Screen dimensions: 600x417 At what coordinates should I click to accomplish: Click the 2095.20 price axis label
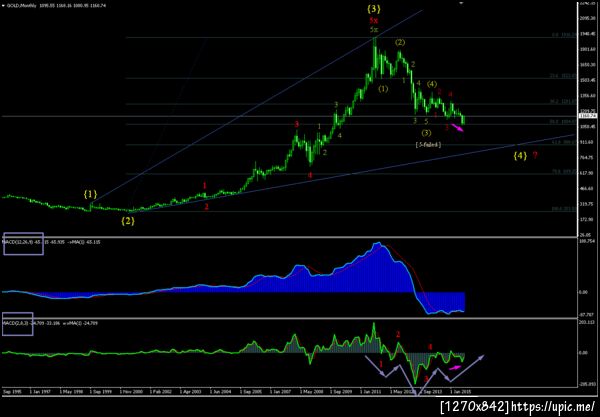588,18
